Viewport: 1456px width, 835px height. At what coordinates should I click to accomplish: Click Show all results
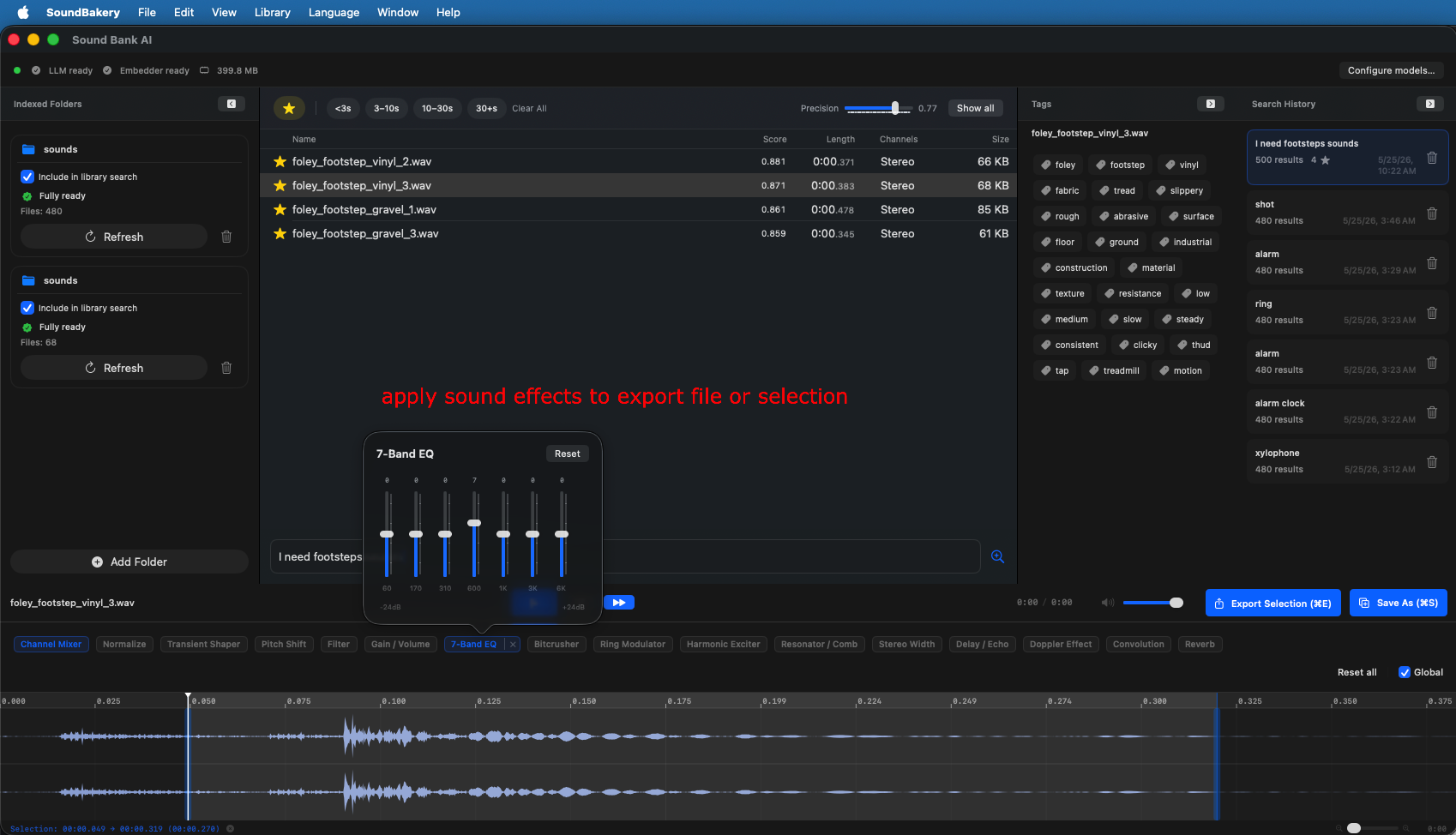(975, 108)
